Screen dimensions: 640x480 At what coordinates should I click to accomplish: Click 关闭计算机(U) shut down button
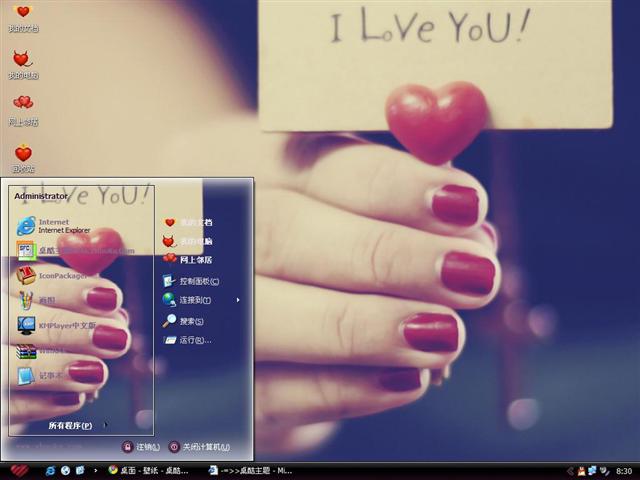(x=200, y=447)
